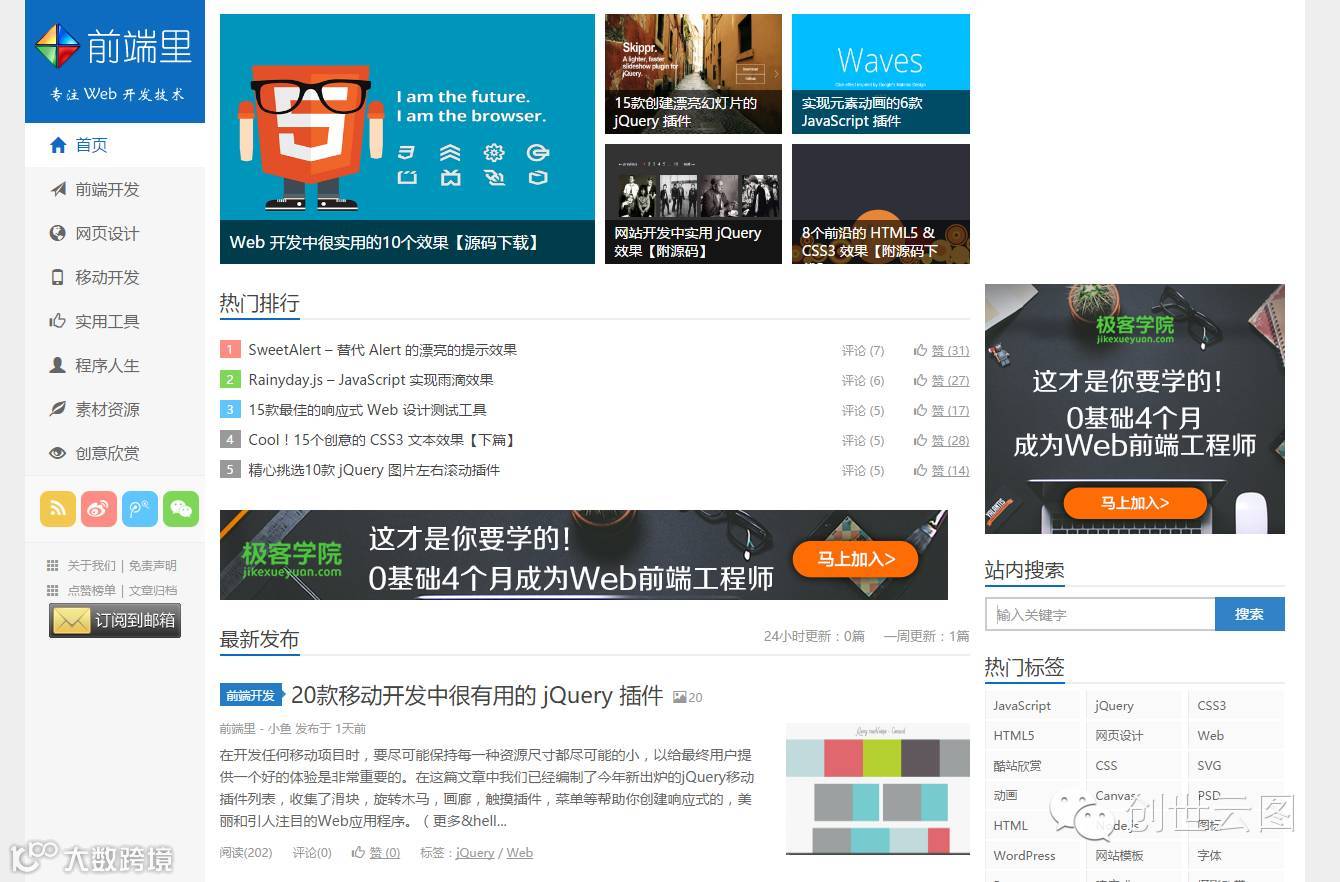Click the thumbs-up icon beside 赞 (0)

point(358,853)
